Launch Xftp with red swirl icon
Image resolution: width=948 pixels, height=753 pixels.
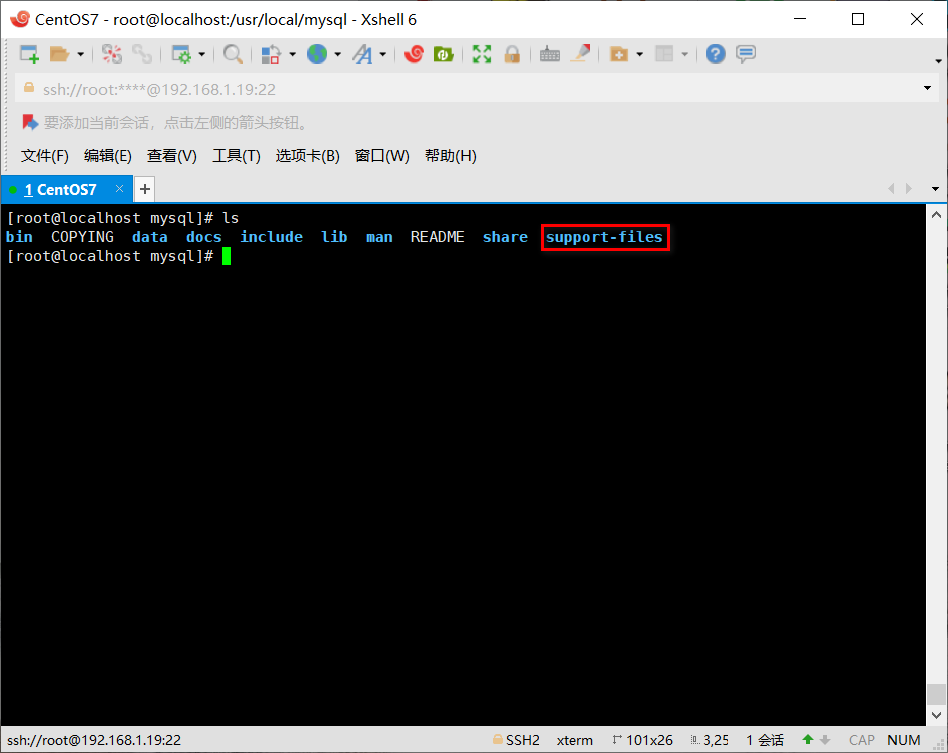click(414, 54)
